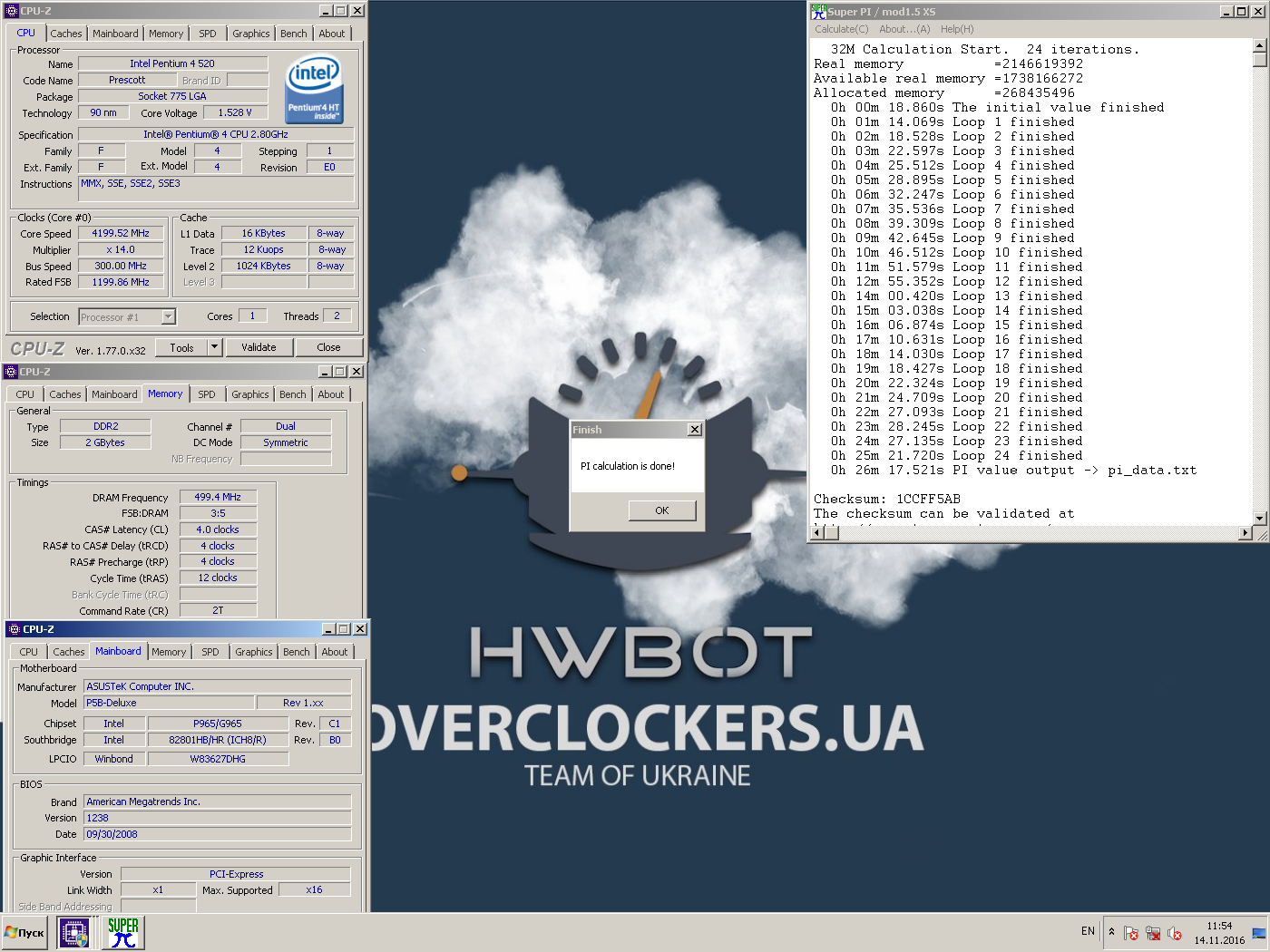1270x952 pixels.
Task: Click the security flag tray icon
Action: pyautogui.click(x=1131, y=932)
